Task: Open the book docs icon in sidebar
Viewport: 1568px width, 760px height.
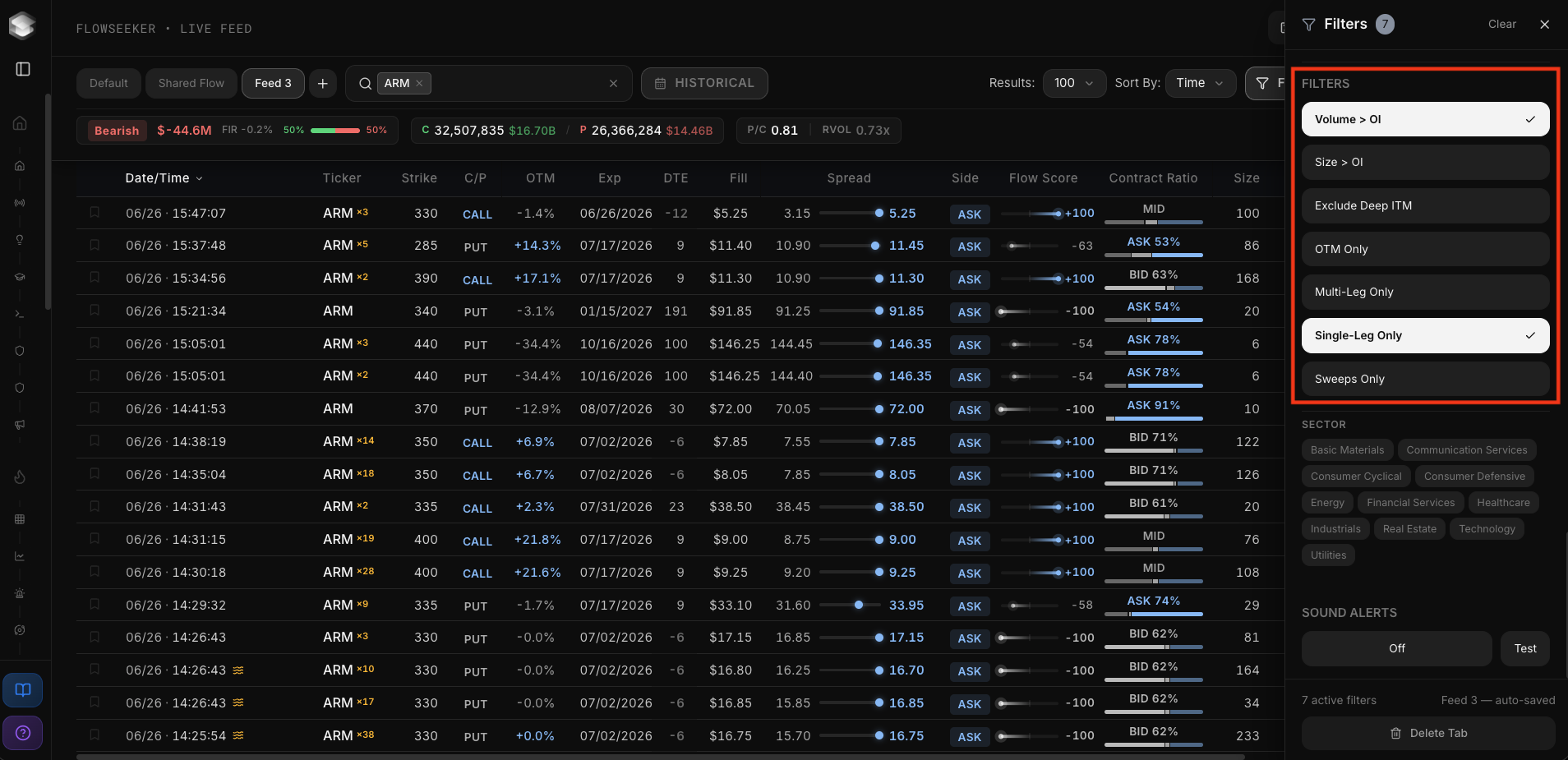Action: 23,690
